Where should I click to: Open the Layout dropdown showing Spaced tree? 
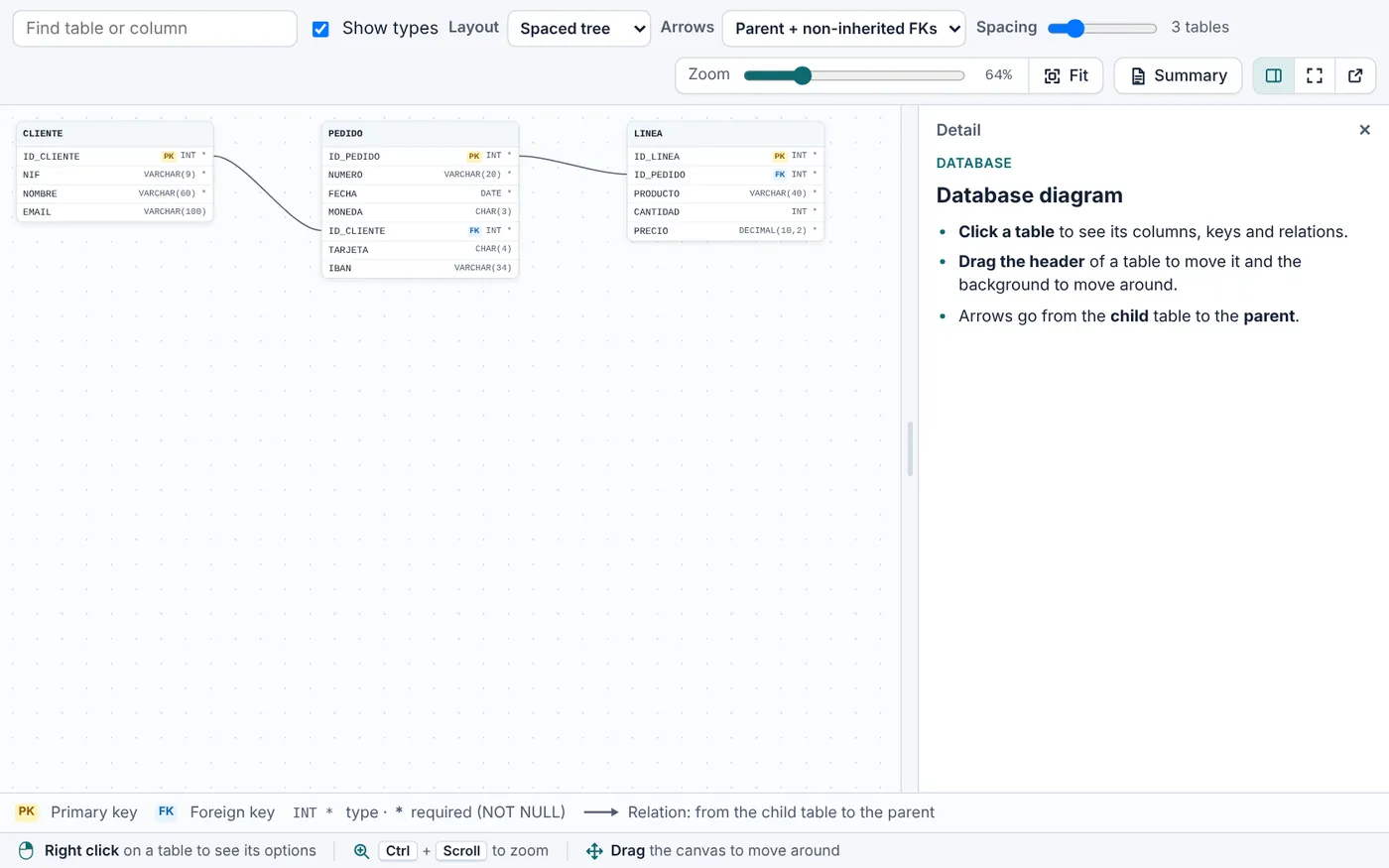pos(578,29)
